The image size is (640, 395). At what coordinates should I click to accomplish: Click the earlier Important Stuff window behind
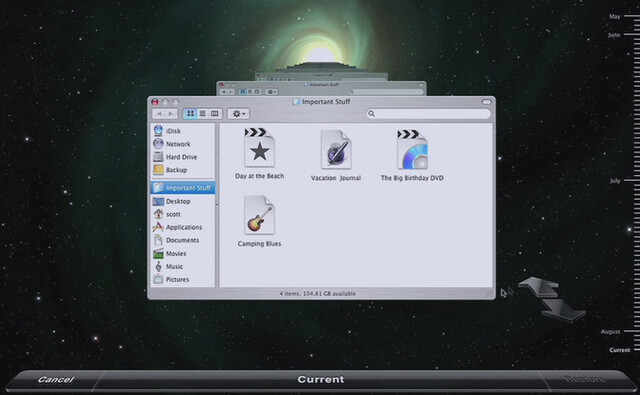321,88
